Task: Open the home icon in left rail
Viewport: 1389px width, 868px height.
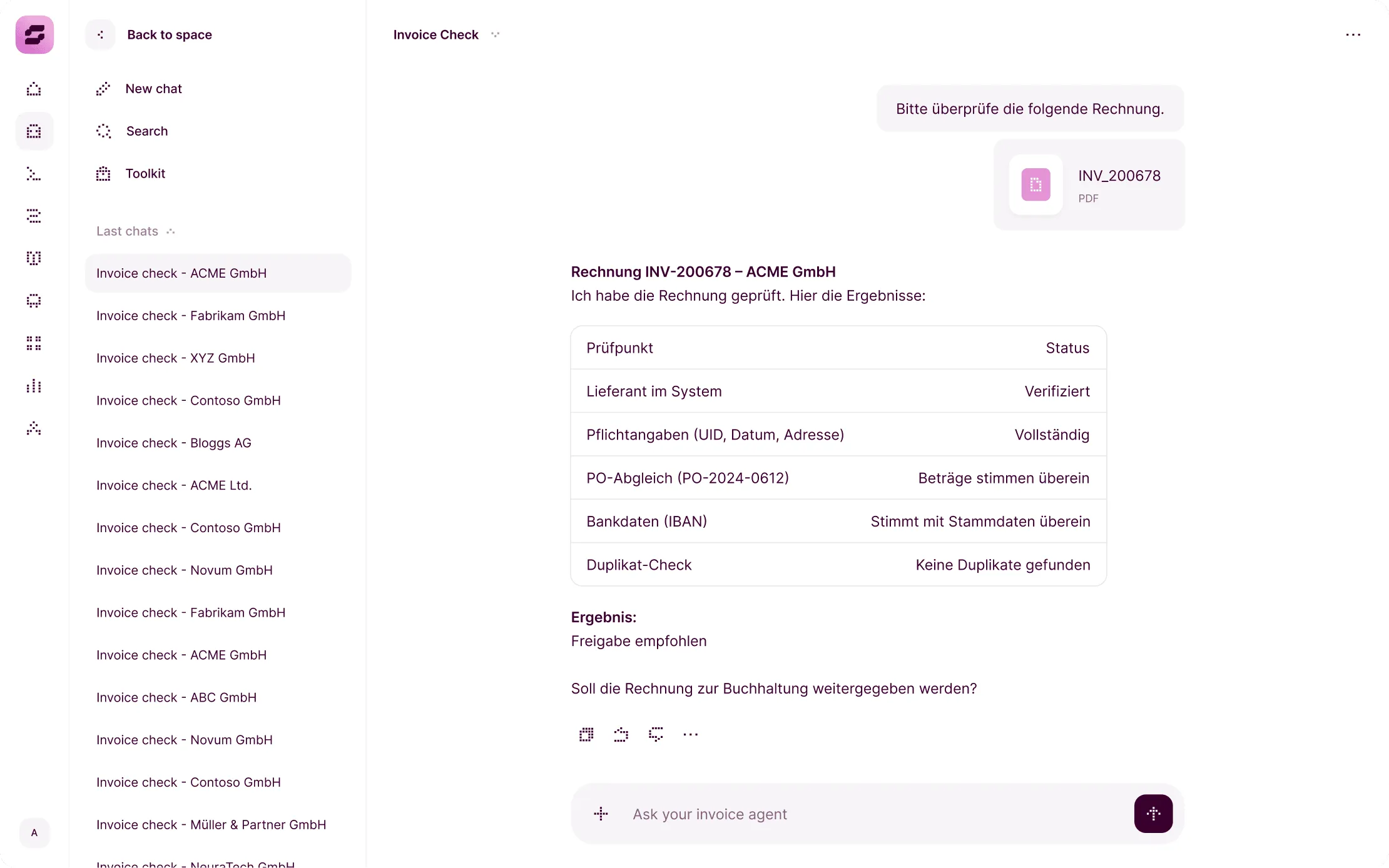Action: click(34, 89)
